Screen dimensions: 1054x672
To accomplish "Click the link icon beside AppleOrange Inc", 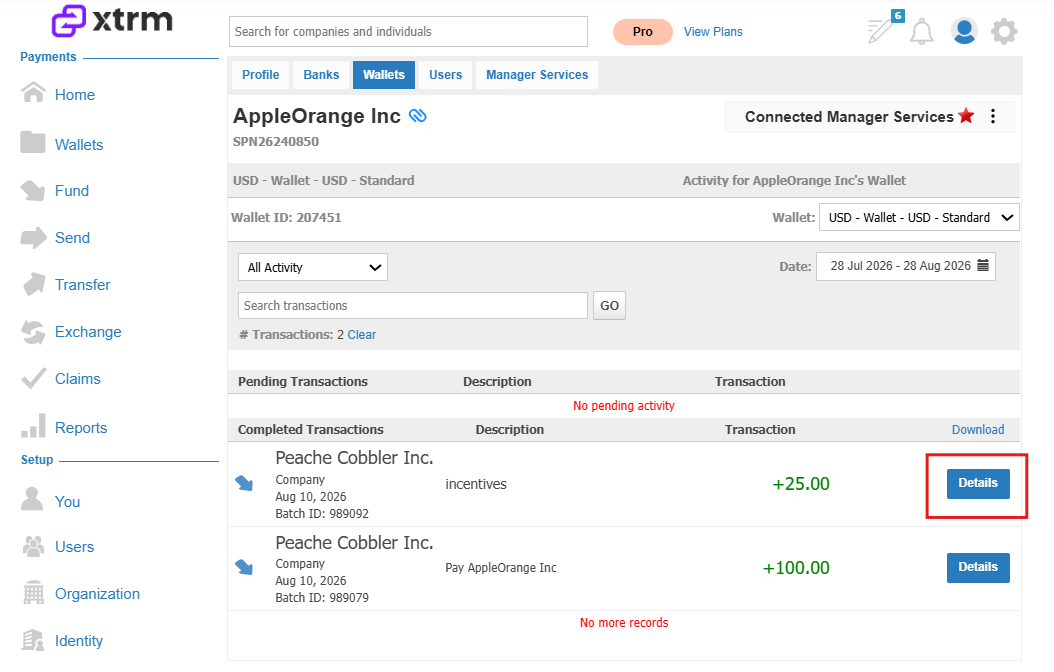I will (x=418, y=116).
